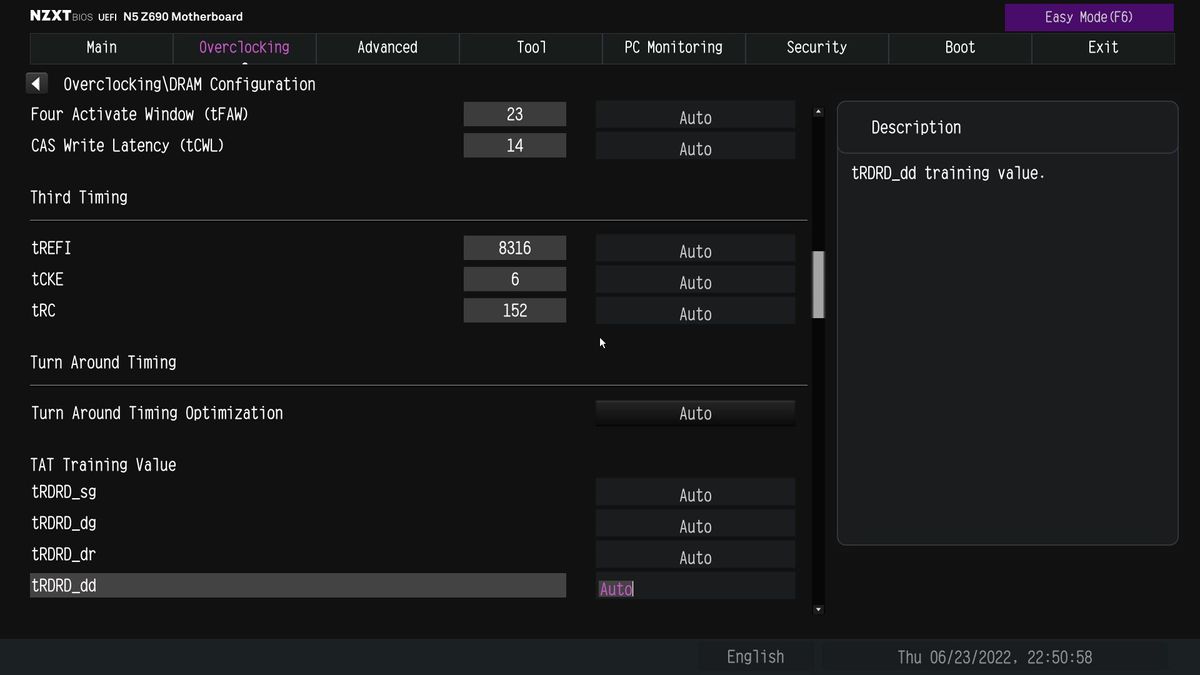Click the Four Activate Window (tFAW) label
The height and width of the screenshot is (675, 1200).
click(x=140, y=114)
